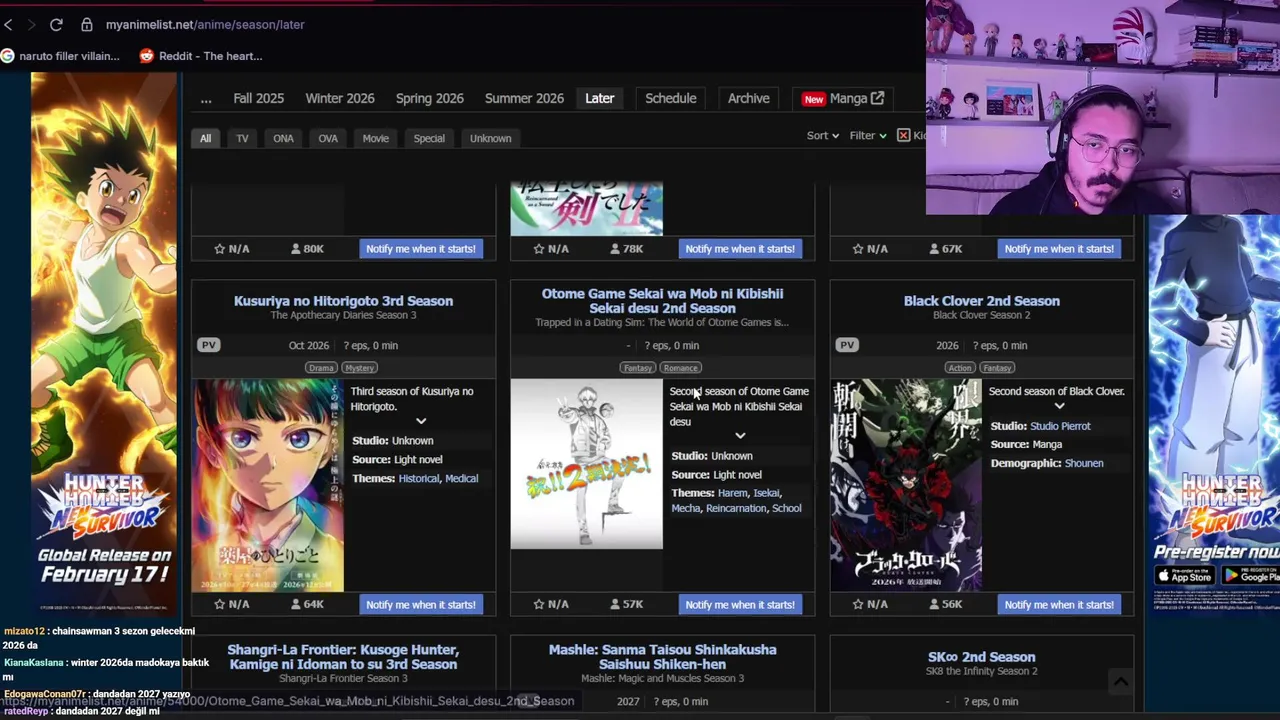Click the Studio Pierrot link
The height and width of the screenshot is (720, 1280).
click(x=1060, y=426)
